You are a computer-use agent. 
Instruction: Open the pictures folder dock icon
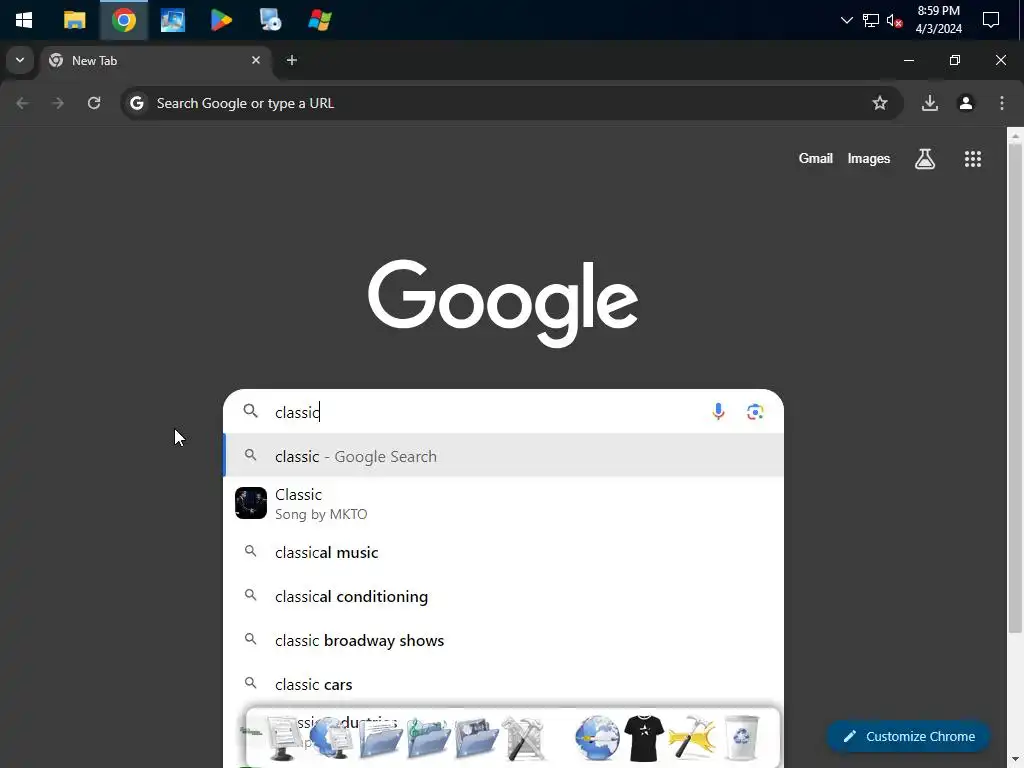coord(476,738)
